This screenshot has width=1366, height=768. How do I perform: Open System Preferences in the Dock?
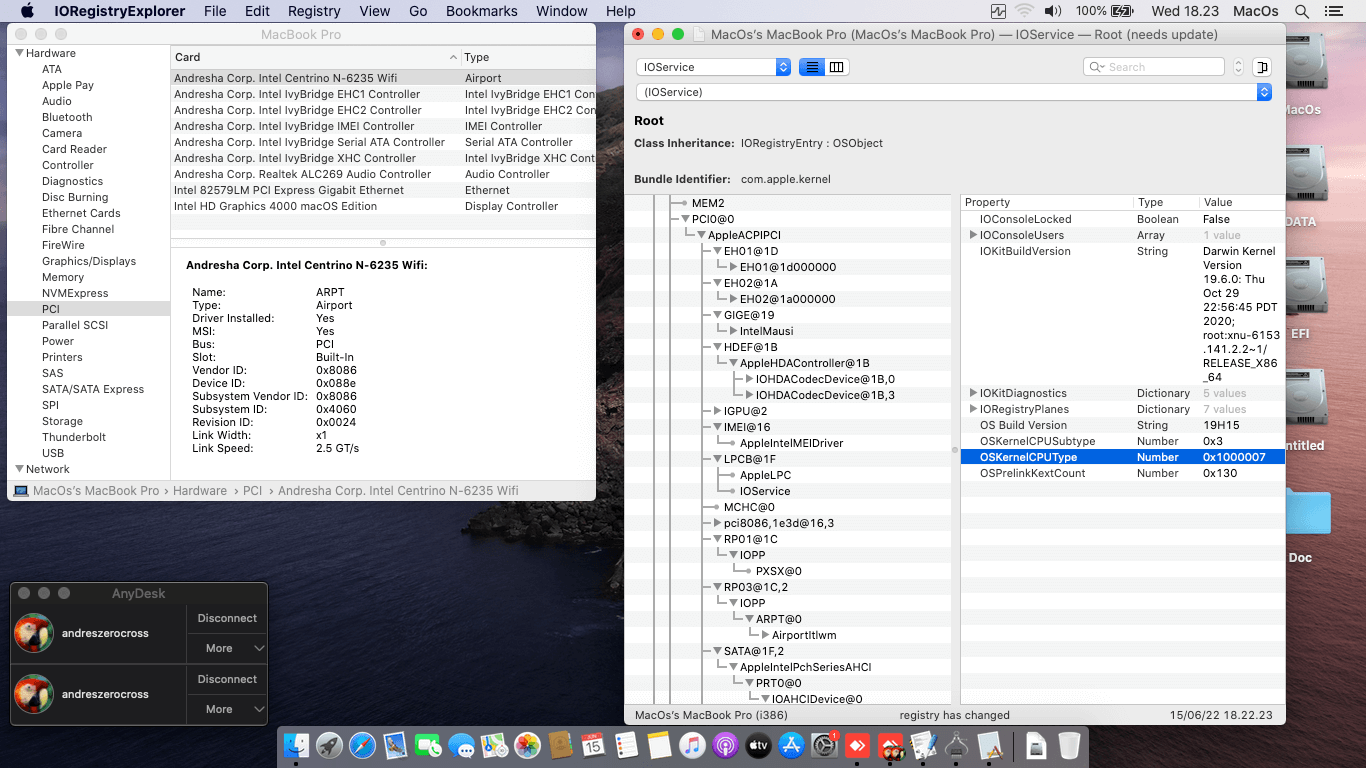click(x=825, y=745)
